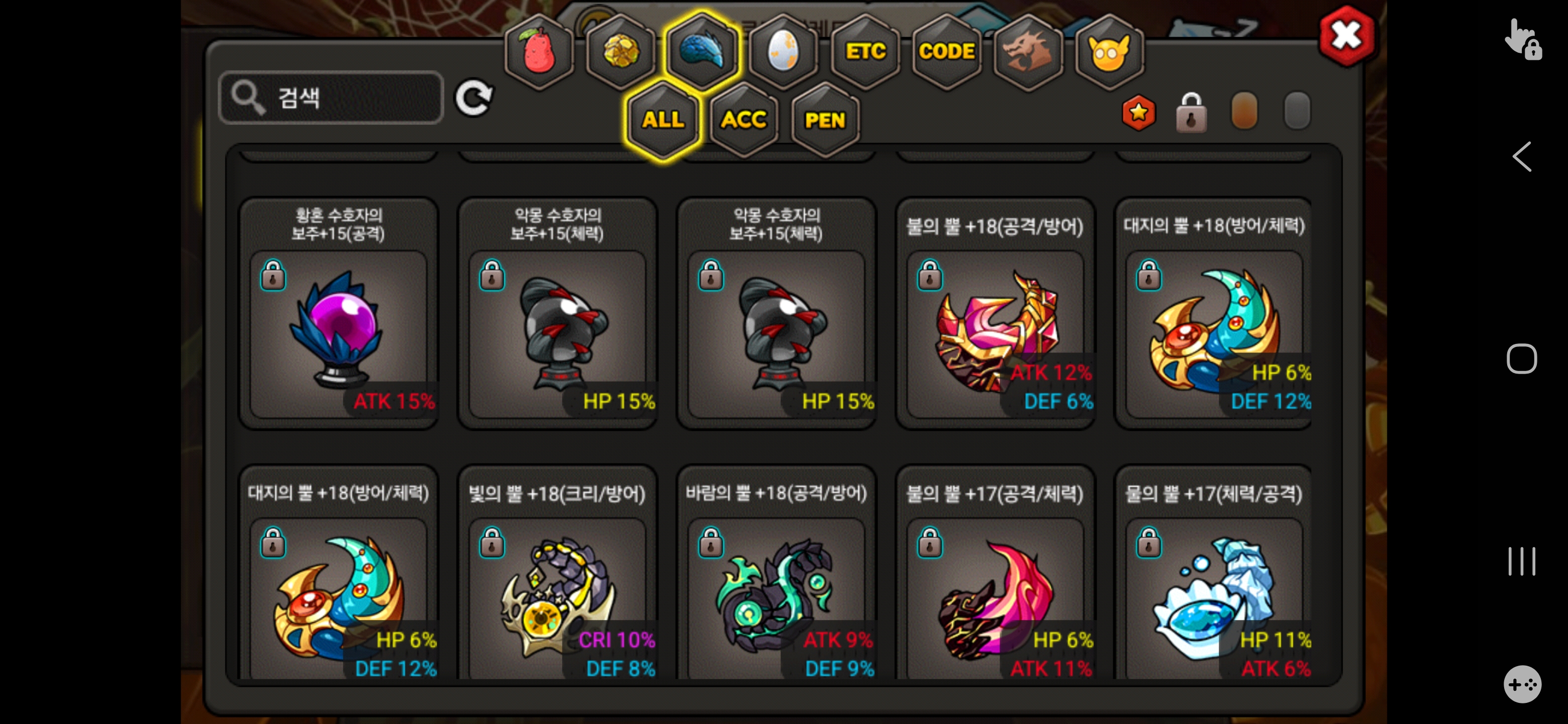The width and height of the screenshot is (1568, 724).
Task: Select the ALL equipment filter tab
Action: [x=663, y=119]
